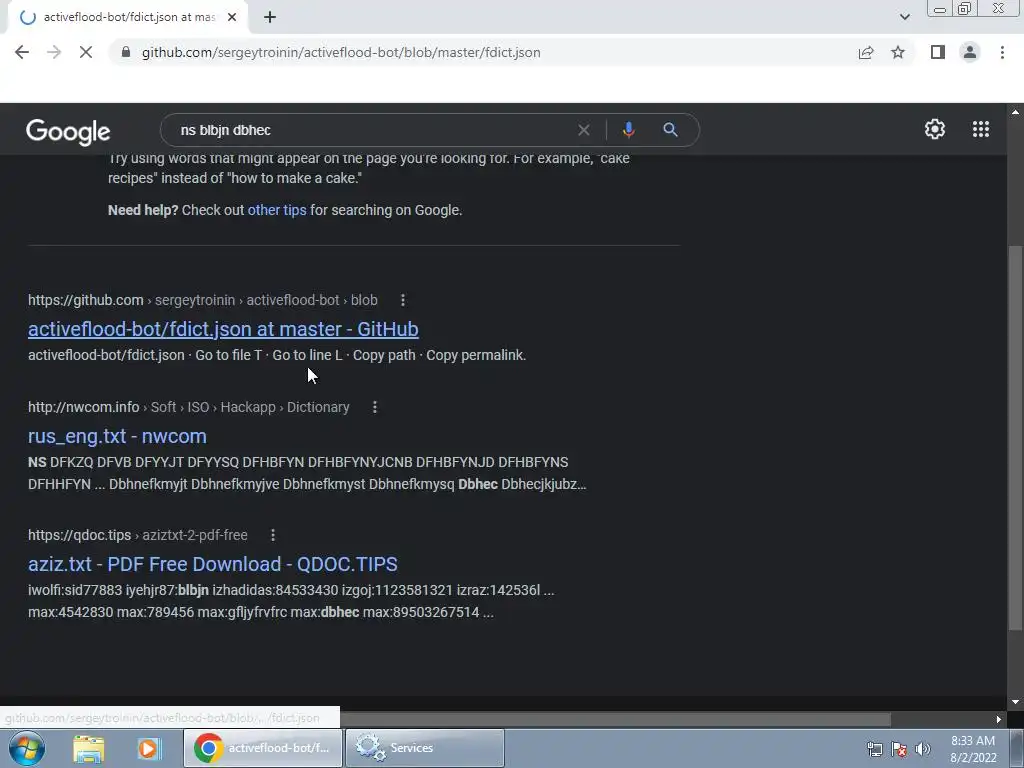Open the Chrome profile avatar
The height and width of the screenshot is (768, 1024).
tap(970, 52)
